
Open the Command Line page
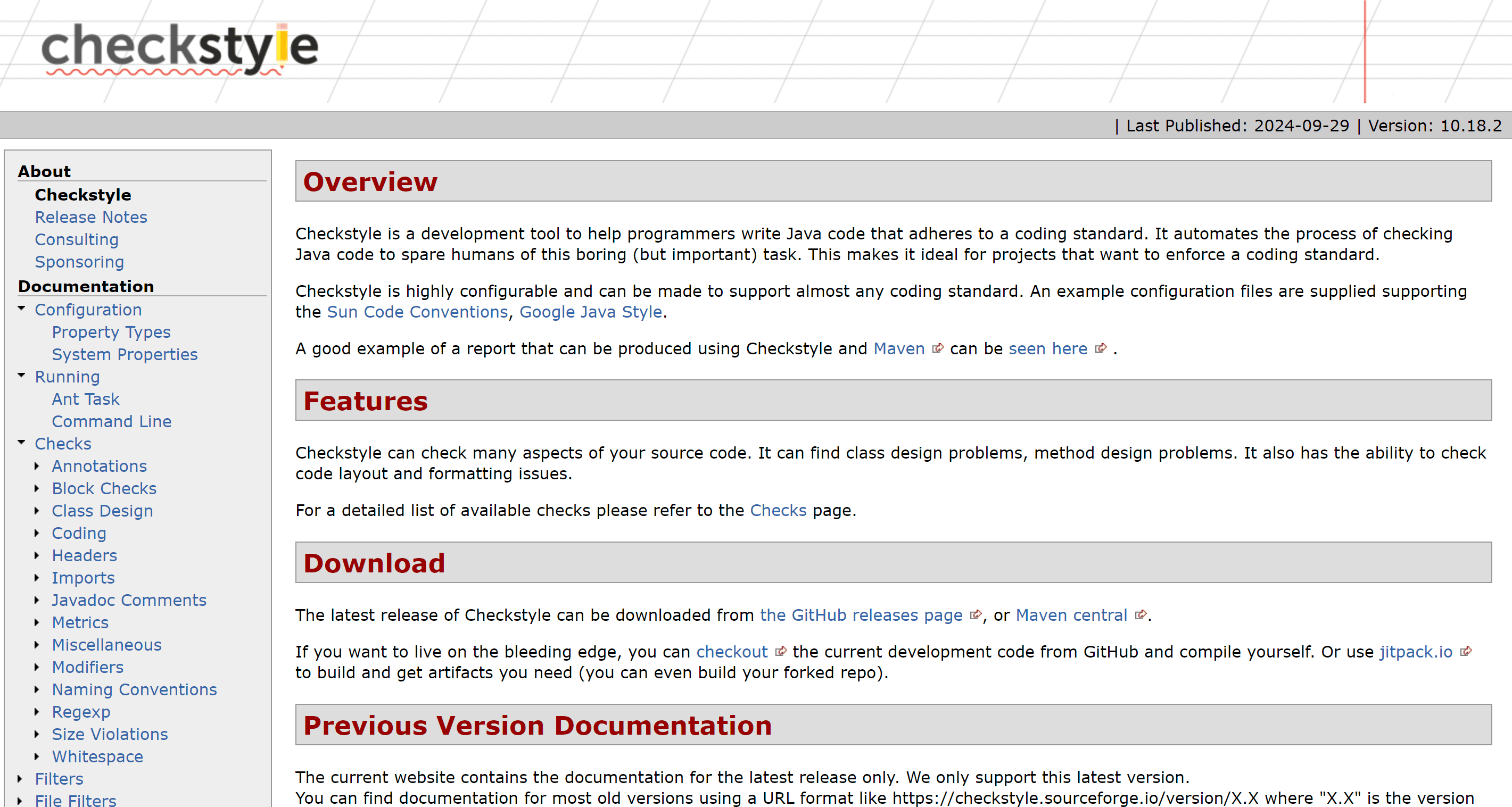coord(112,421)
